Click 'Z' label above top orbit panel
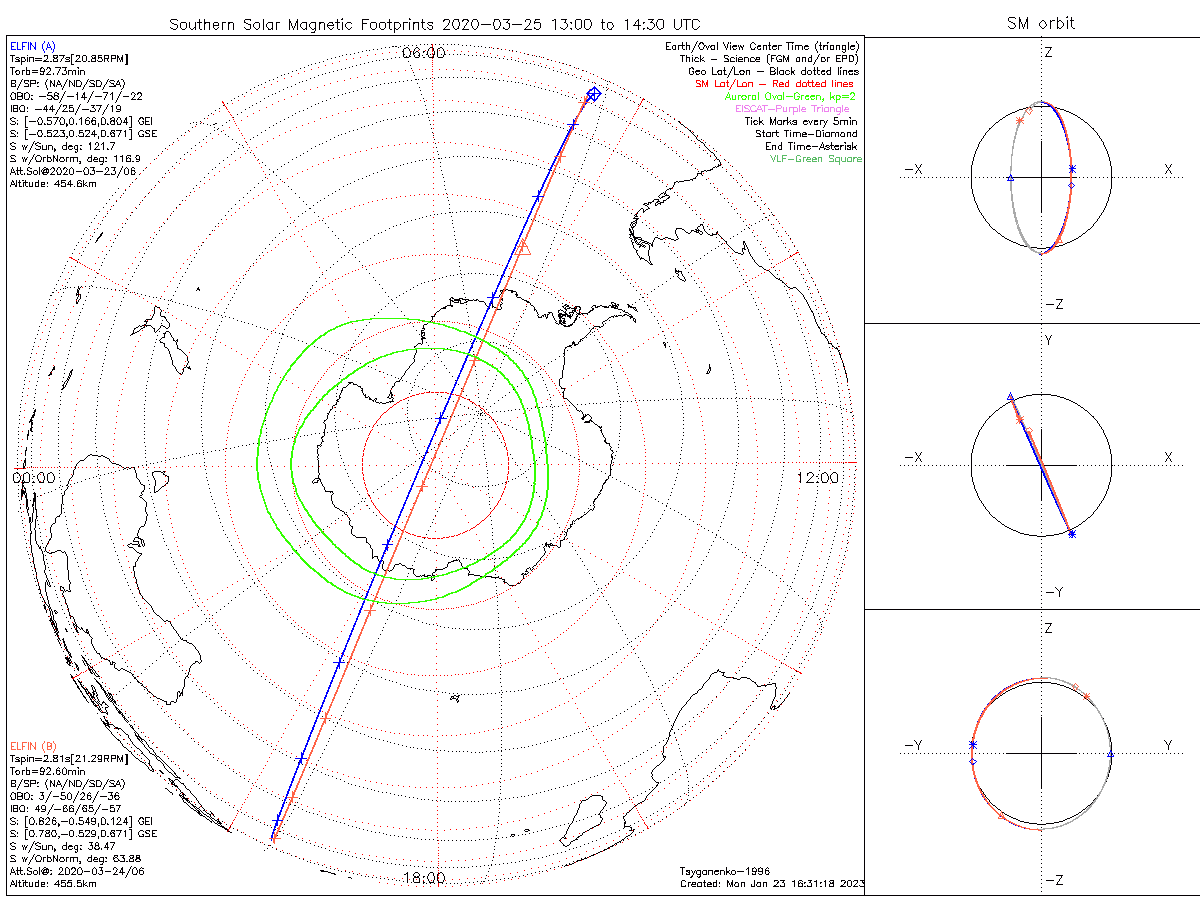Image resolution: width=1200 pixels, height=900 pixels. click(x=1048, y=52)
